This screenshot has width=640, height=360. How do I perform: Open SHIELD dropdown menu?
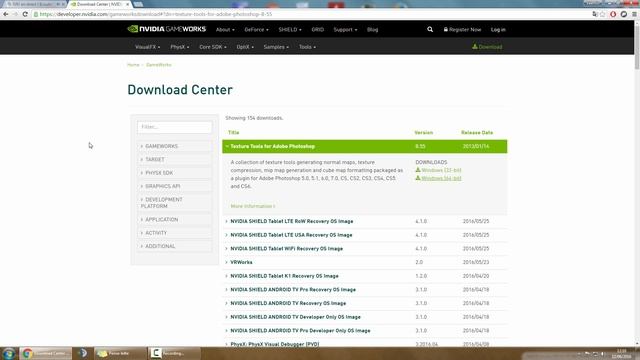[x=290, y=30]
